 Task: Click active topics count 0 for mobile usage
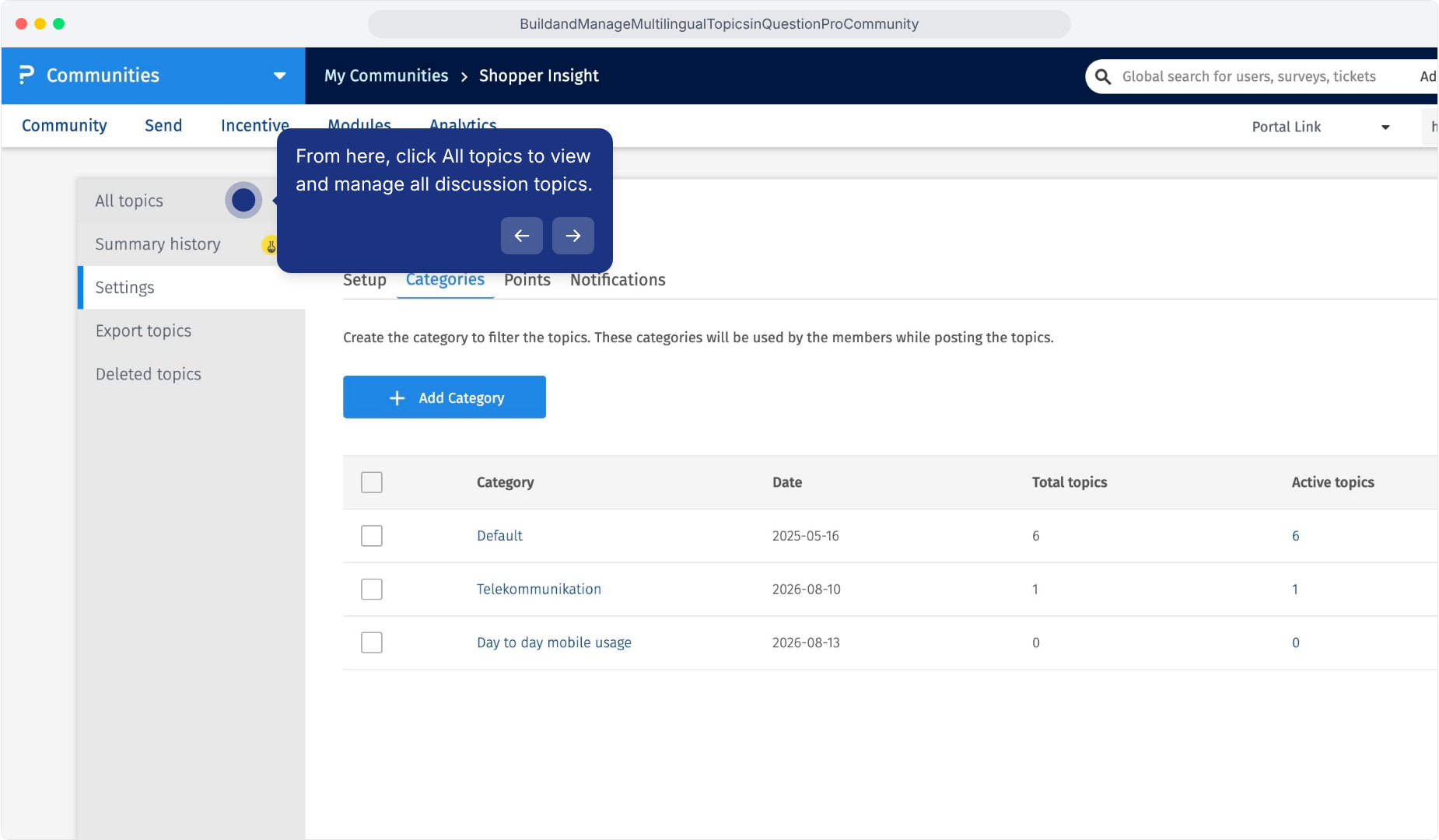click(1296, 642)
